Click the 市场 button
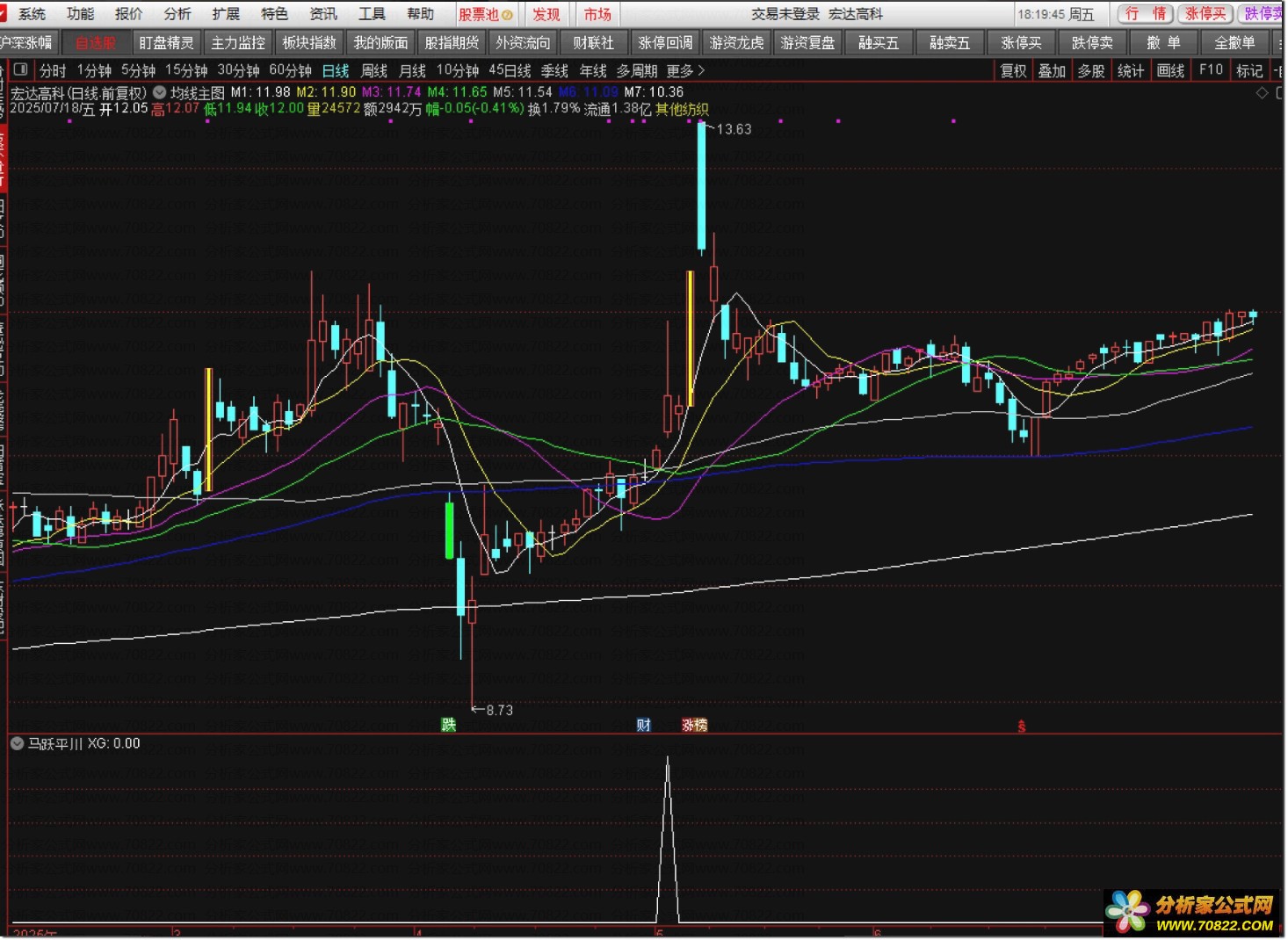Image resolution: width=1288 pixels, height=940 pixels. [597, 14]
